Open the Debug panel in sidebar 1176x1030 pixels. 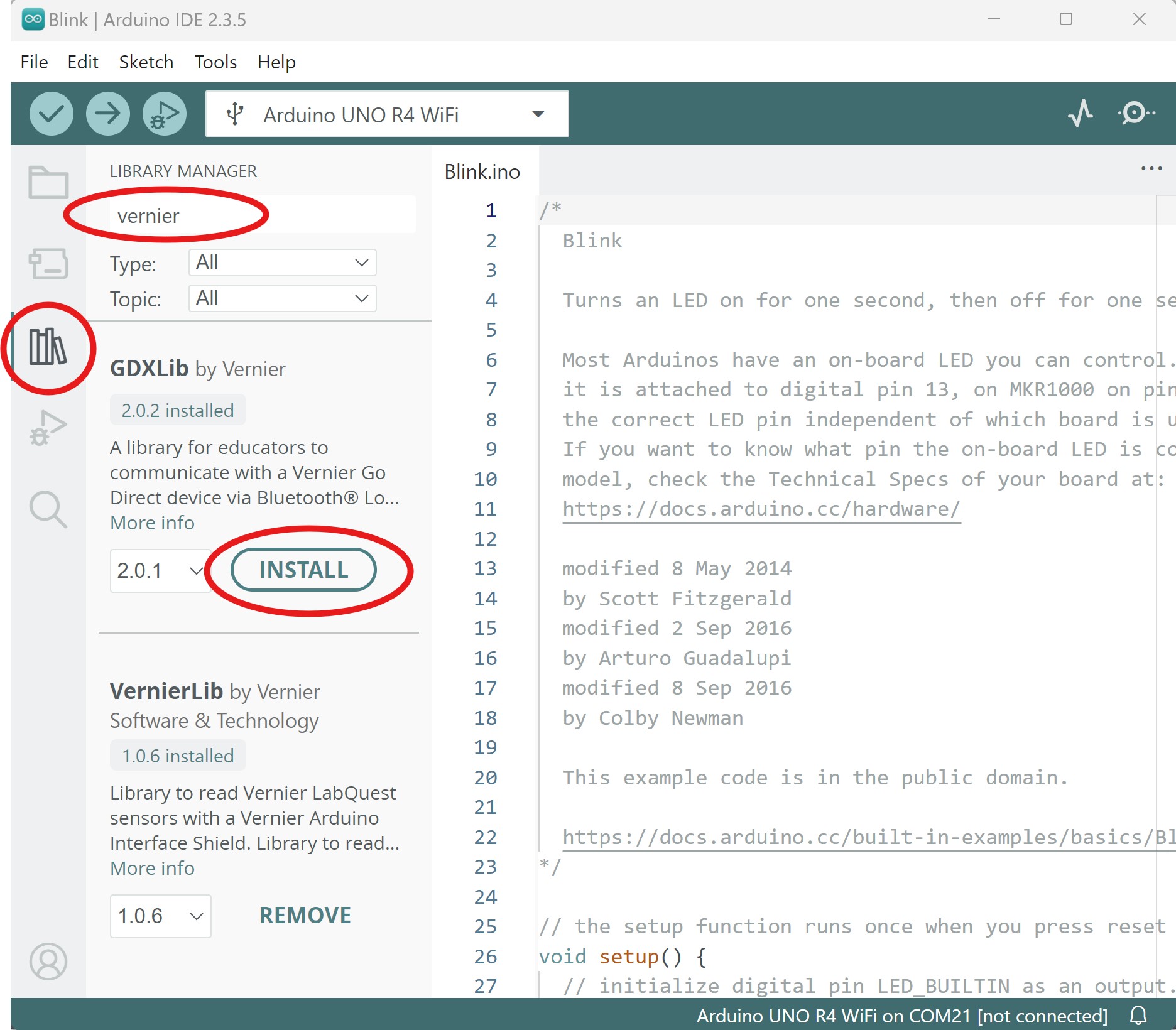pos(48,428)
